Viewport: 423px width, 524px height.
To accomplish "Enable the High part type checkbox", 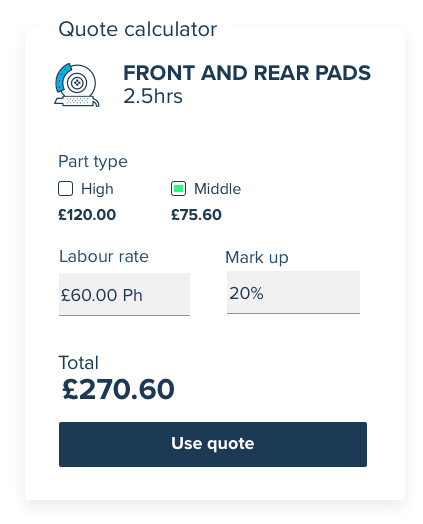I will 65,188.
